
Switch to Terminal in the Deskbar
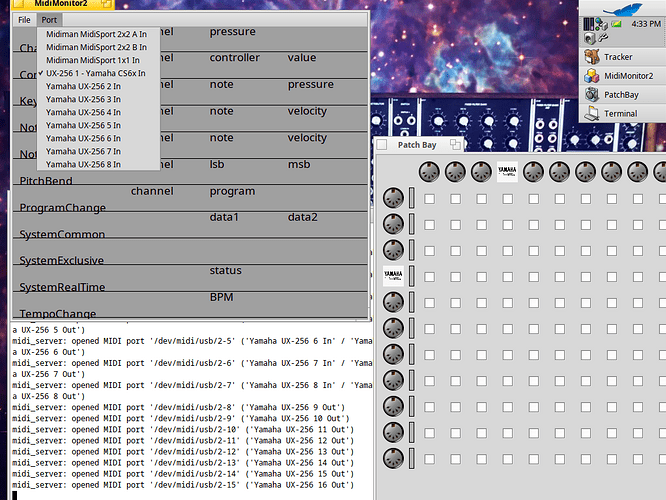pos(623,113)
